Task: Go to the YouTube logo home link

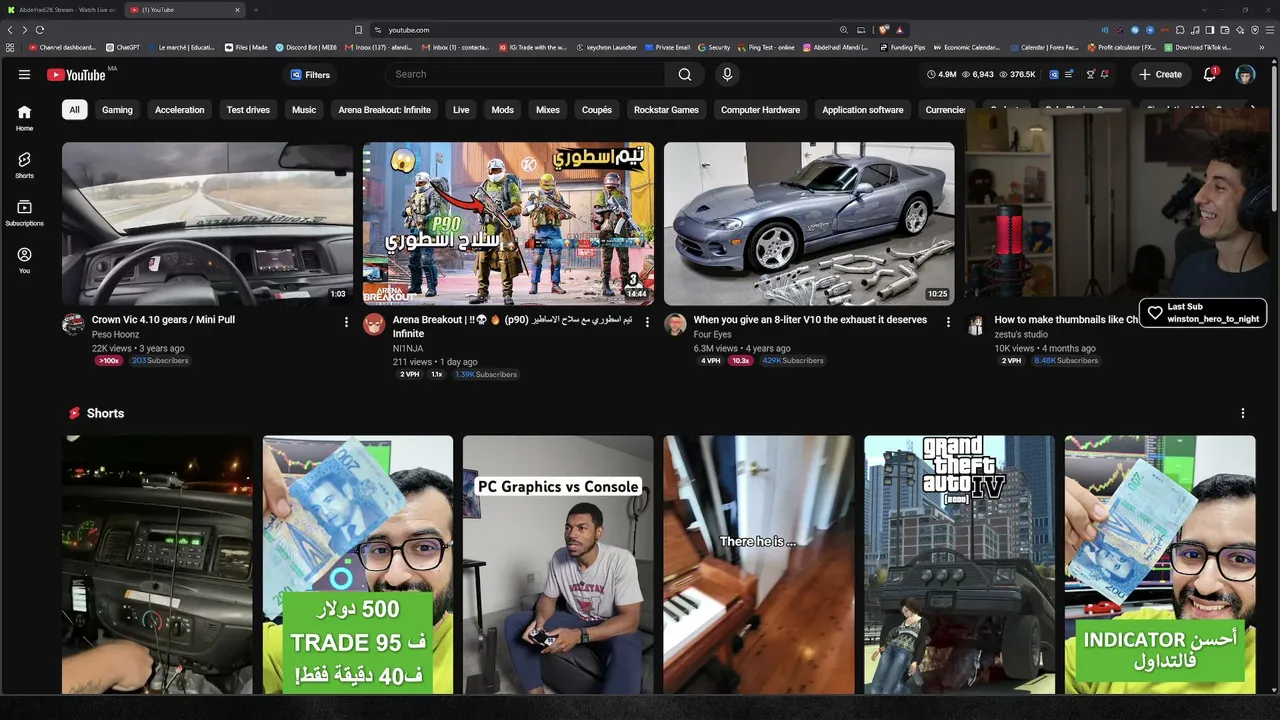Action: pos(76,74)
